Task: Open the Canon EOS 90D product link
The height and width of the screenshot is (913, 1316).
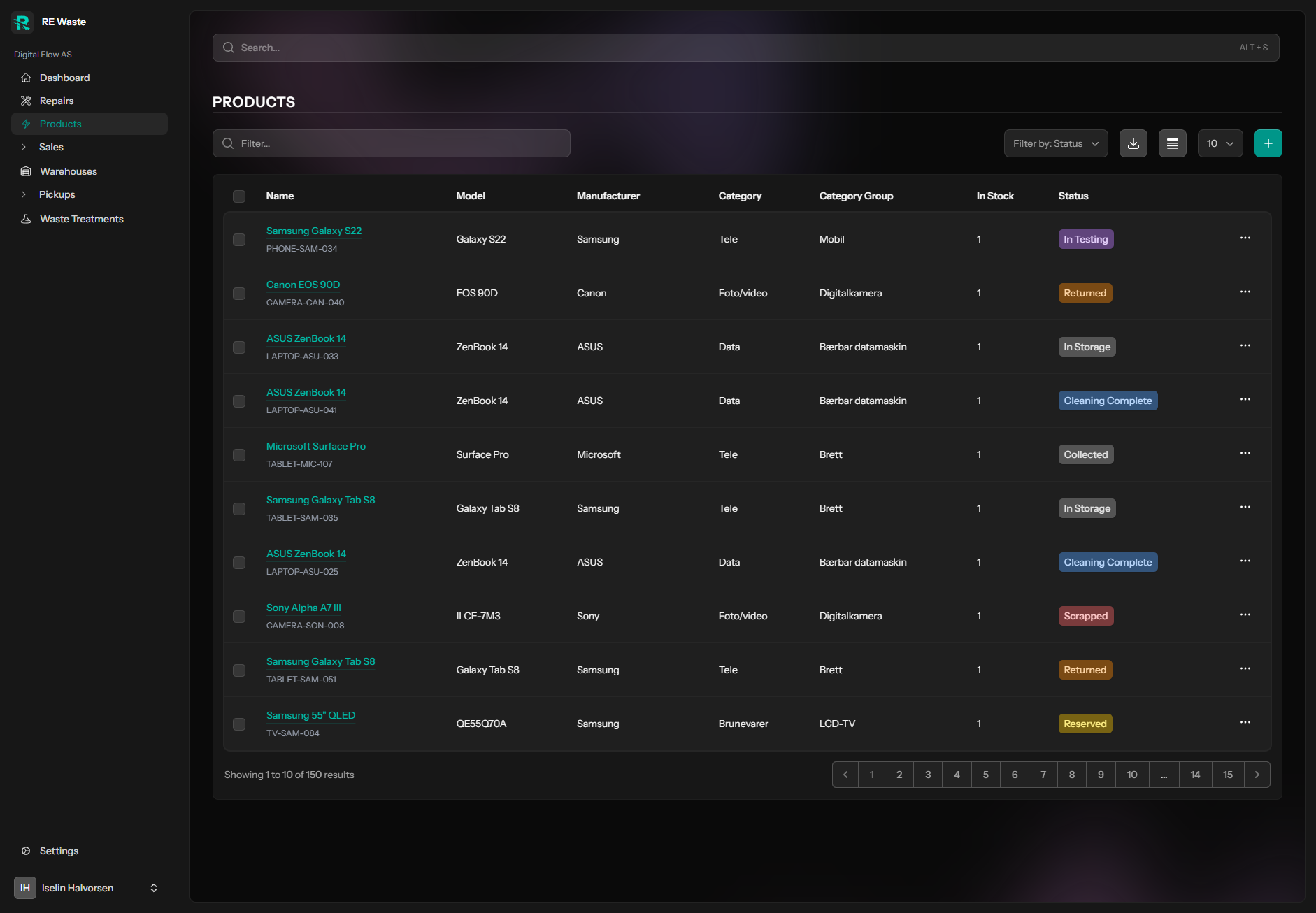Action: 303,285
